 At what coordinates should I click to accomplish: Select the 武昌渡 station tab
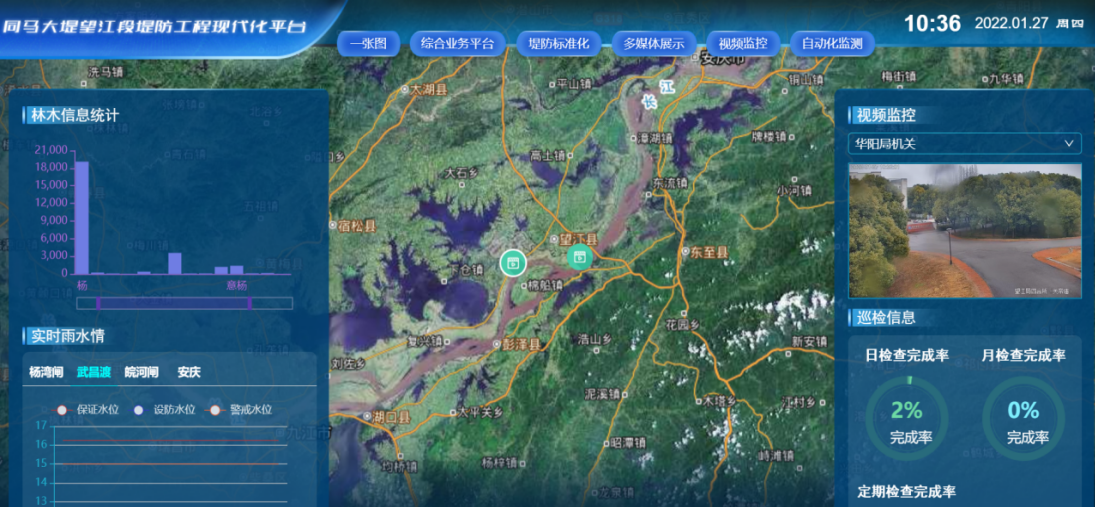coord(94,372)
